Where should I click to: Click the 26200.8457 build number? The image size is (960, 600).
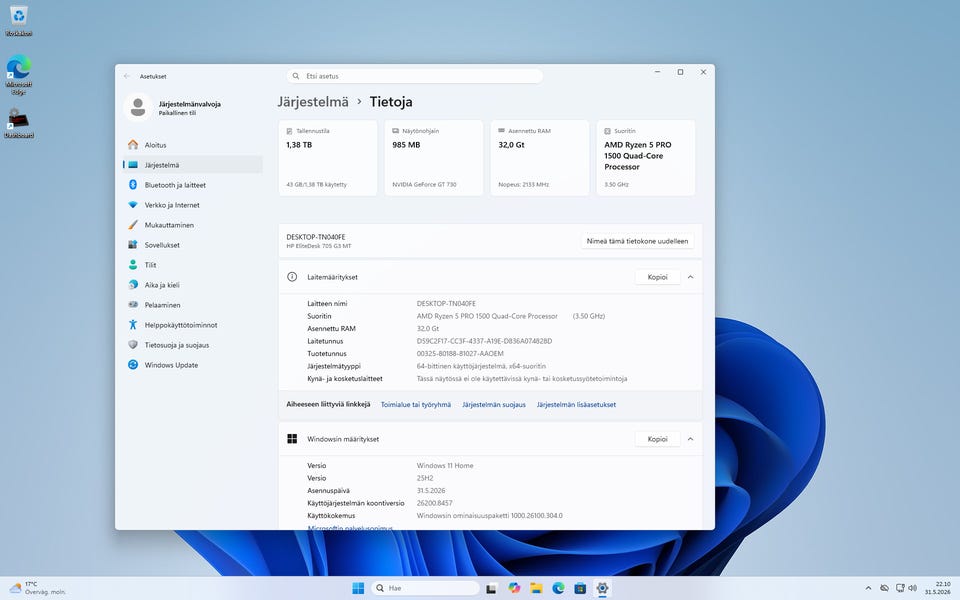pyautogui.click(x=434, y=503)
